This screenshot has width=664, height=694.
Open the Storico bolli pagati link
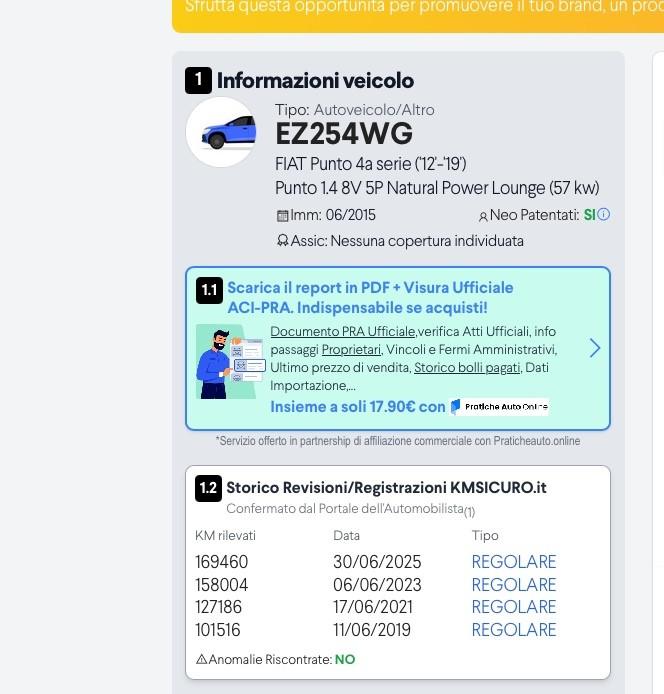tap(467, 368)
